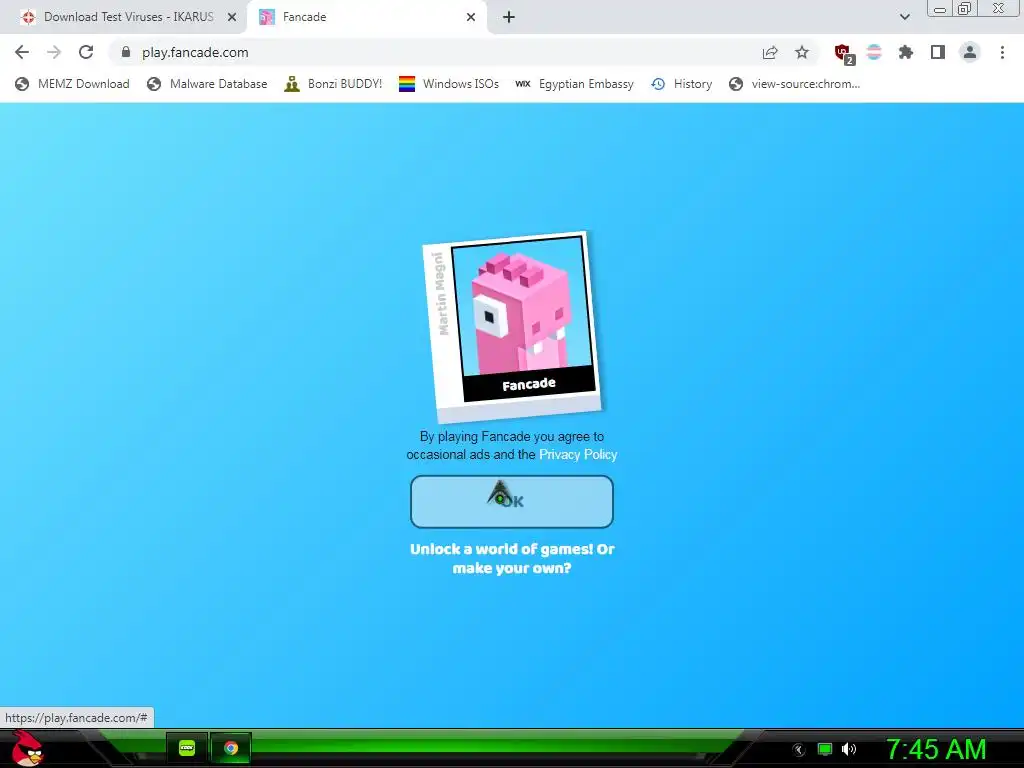Viewport: 1024px width, 768px height.
Task: Restore down the Chrome window
Action: pyautogui.click(x=964, y=8)
